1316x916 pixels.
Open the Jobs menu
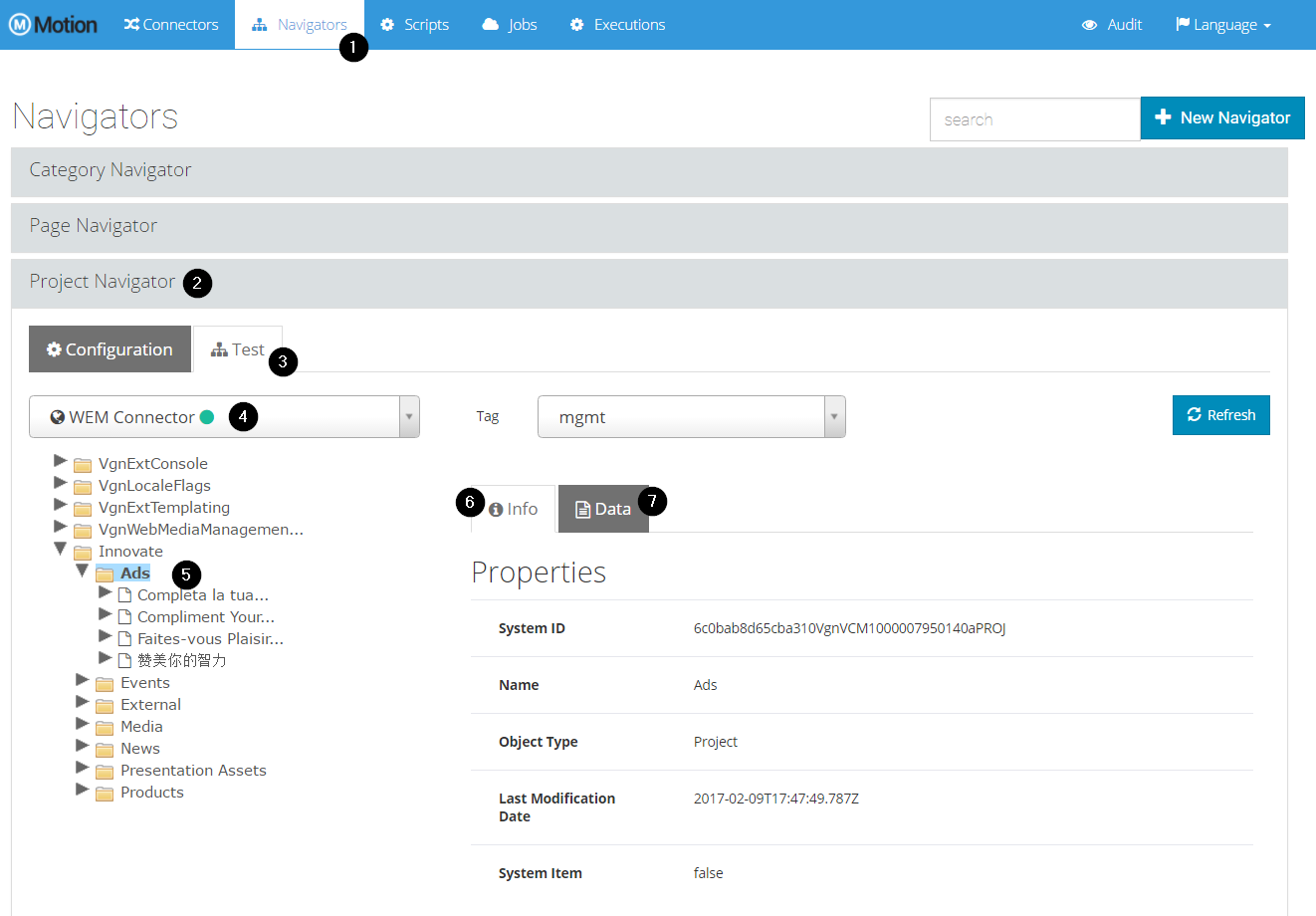[510, 25]
